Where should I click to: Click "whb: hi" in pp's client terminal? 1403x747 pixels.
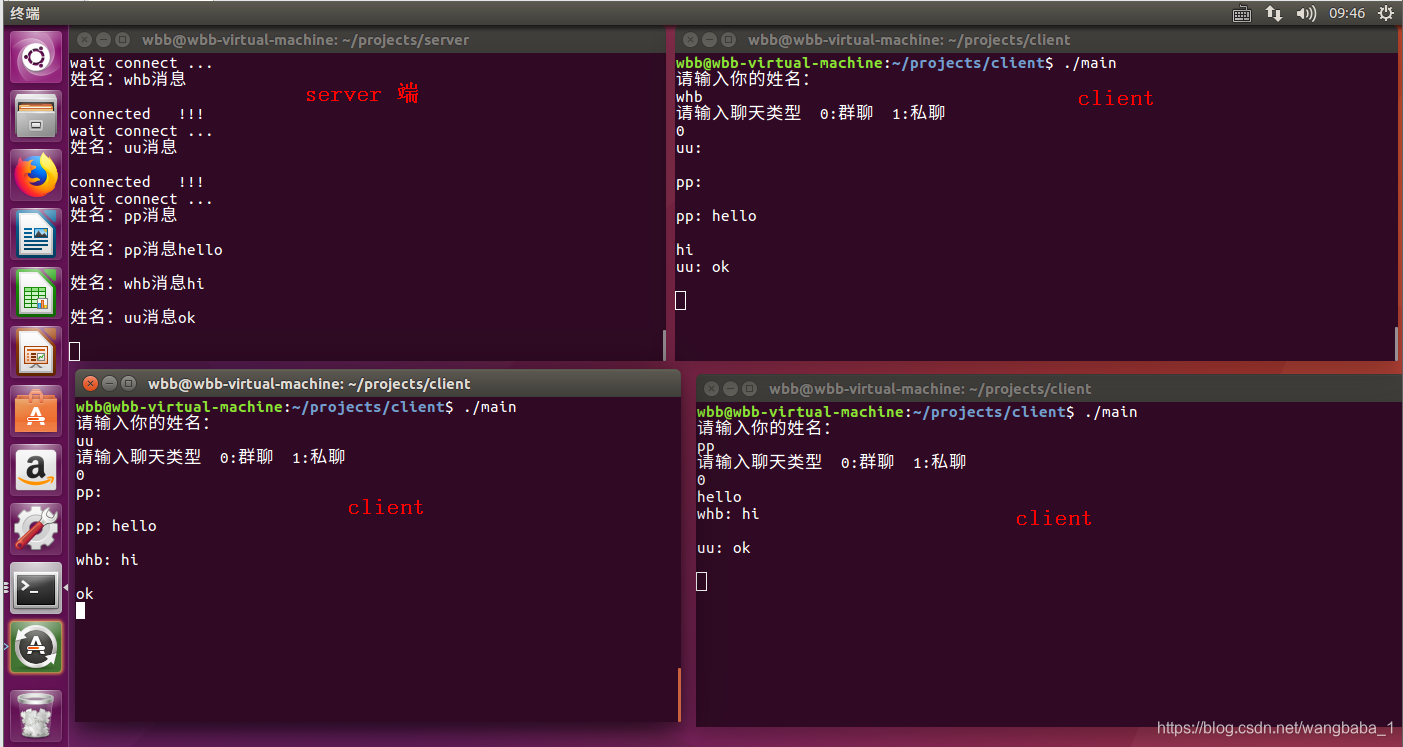coord(728,514)
